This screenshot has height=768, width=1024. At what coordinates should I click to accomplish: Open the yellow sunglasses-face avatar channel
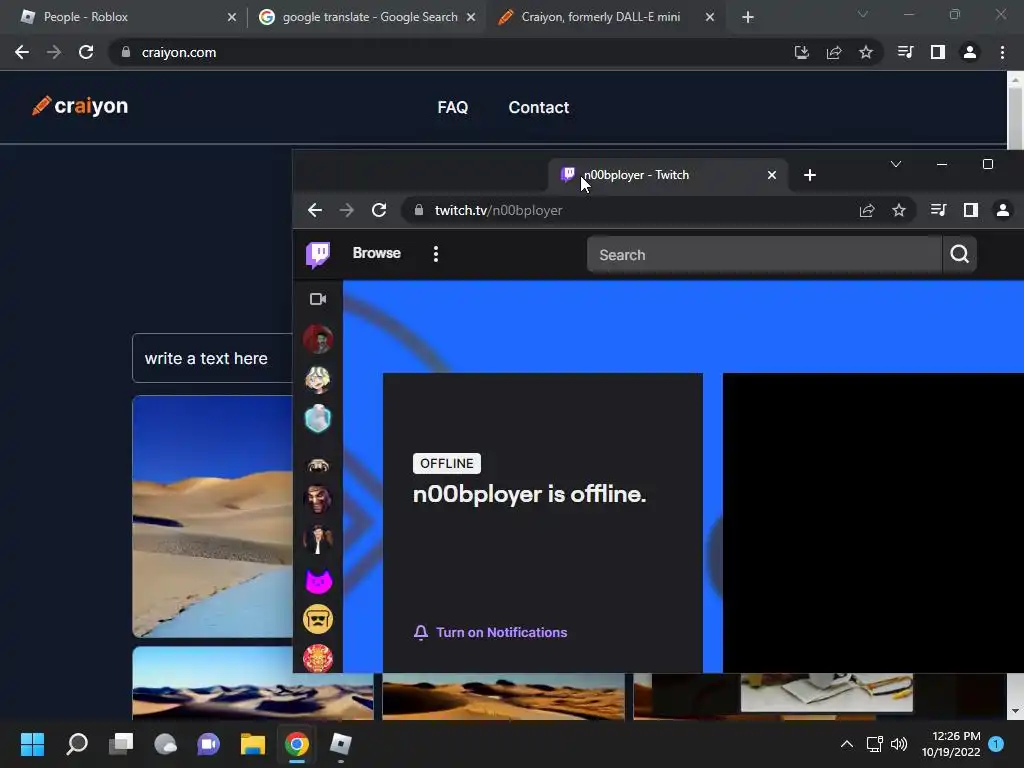click(x=318, y=619)
